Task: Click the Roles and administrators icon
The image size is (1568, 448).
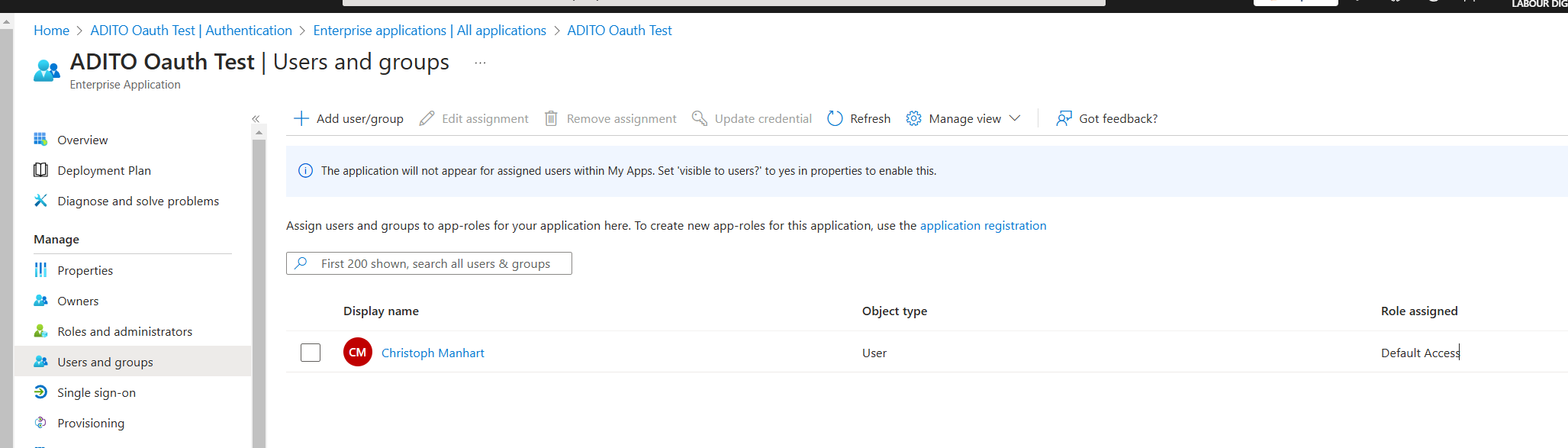Action: (x=40, y=331)
